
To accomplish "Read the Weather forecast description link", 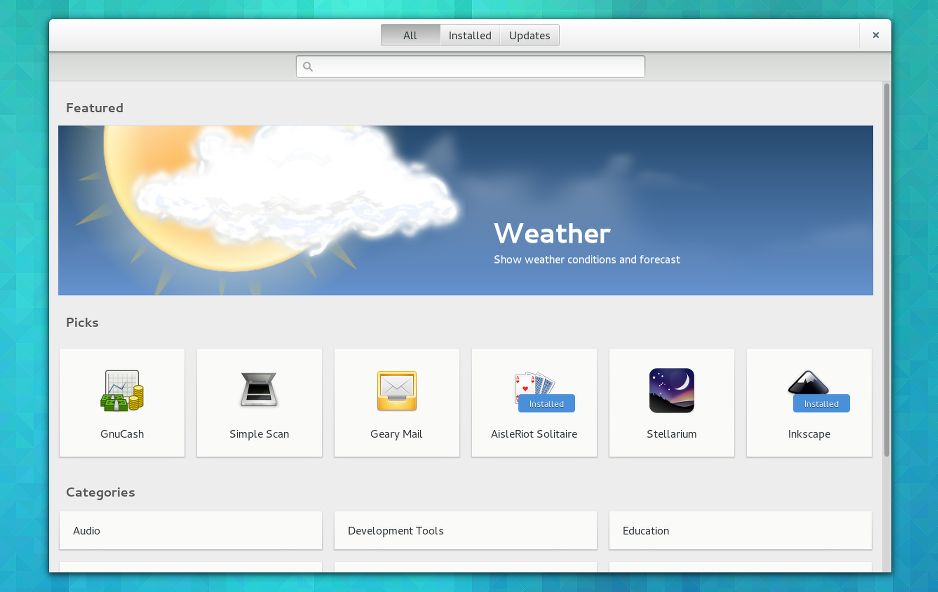I will [x=585, y=259].
